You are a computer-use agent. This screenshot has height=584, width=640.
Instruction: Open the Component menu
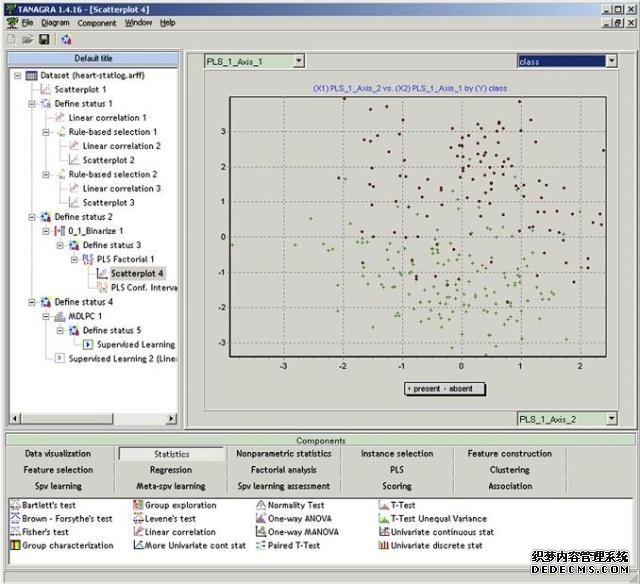[97, 22]
